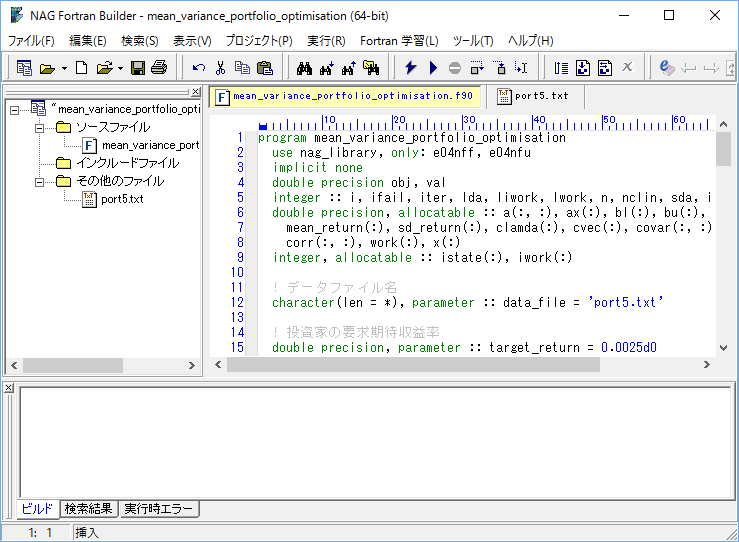Open the 編集(E) menu
Screen dimensions: 739x542
coord(88,41)
